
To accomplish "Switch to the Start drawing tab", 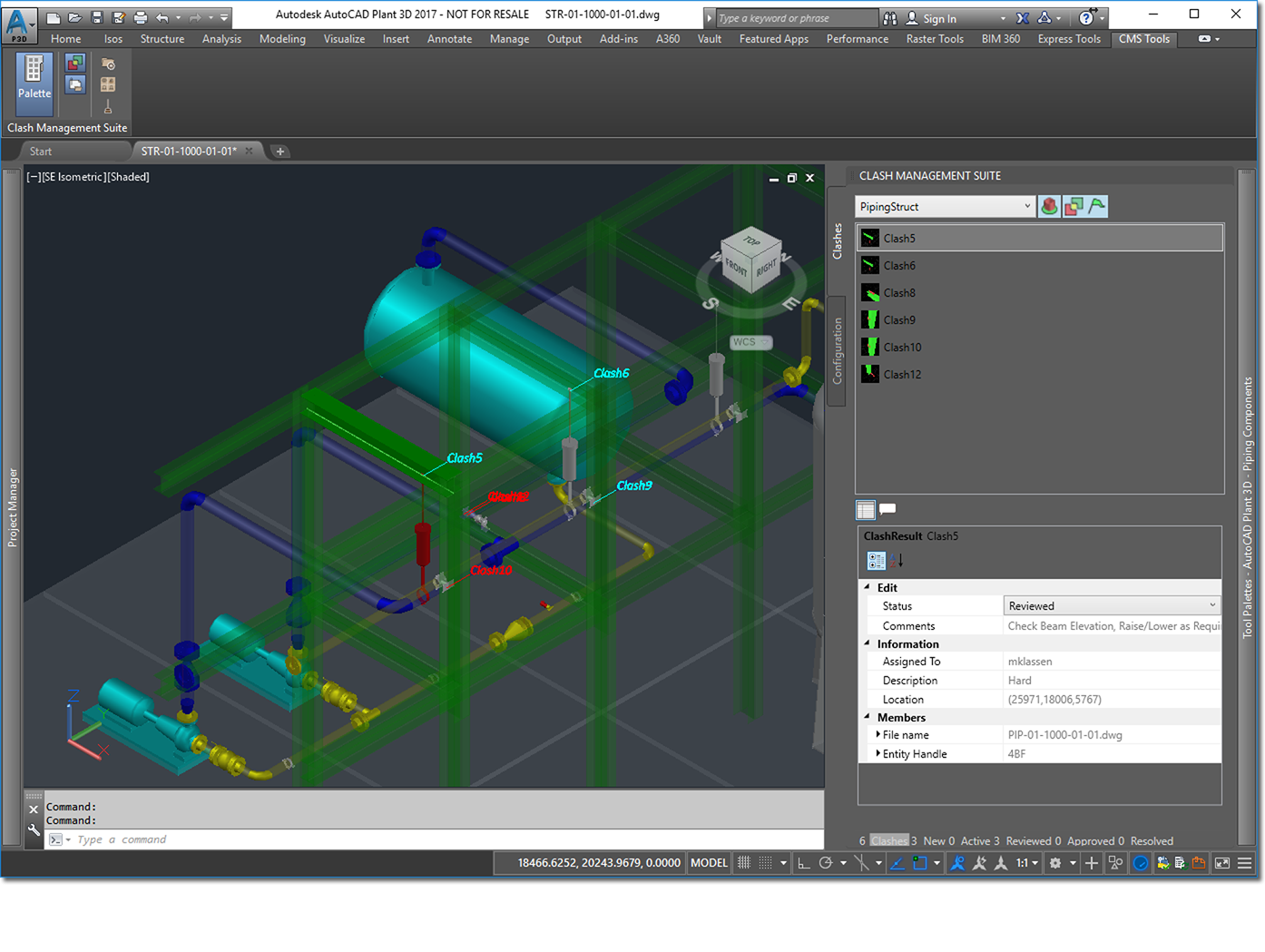I will (41, 152).
